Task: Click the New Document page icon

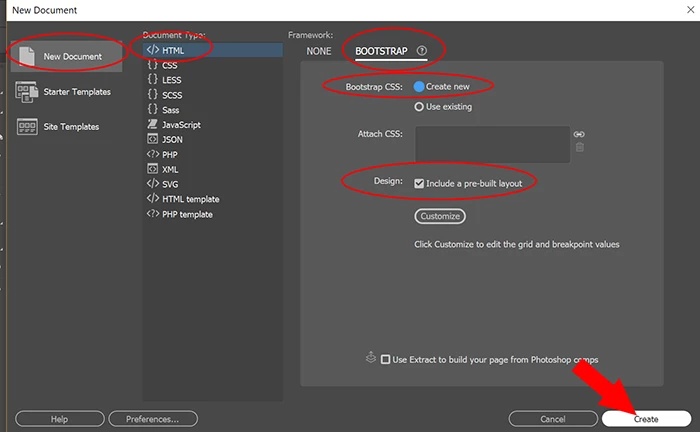Action: pyautogui.click(x=27, y=57)
